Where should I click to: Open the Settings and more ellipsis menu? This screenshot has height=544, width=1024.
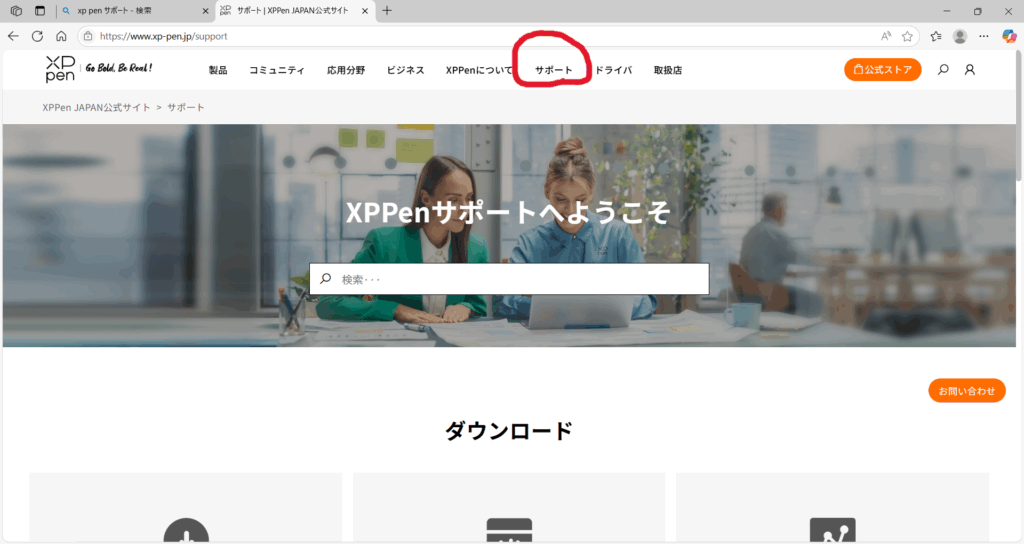pos(984,36)
